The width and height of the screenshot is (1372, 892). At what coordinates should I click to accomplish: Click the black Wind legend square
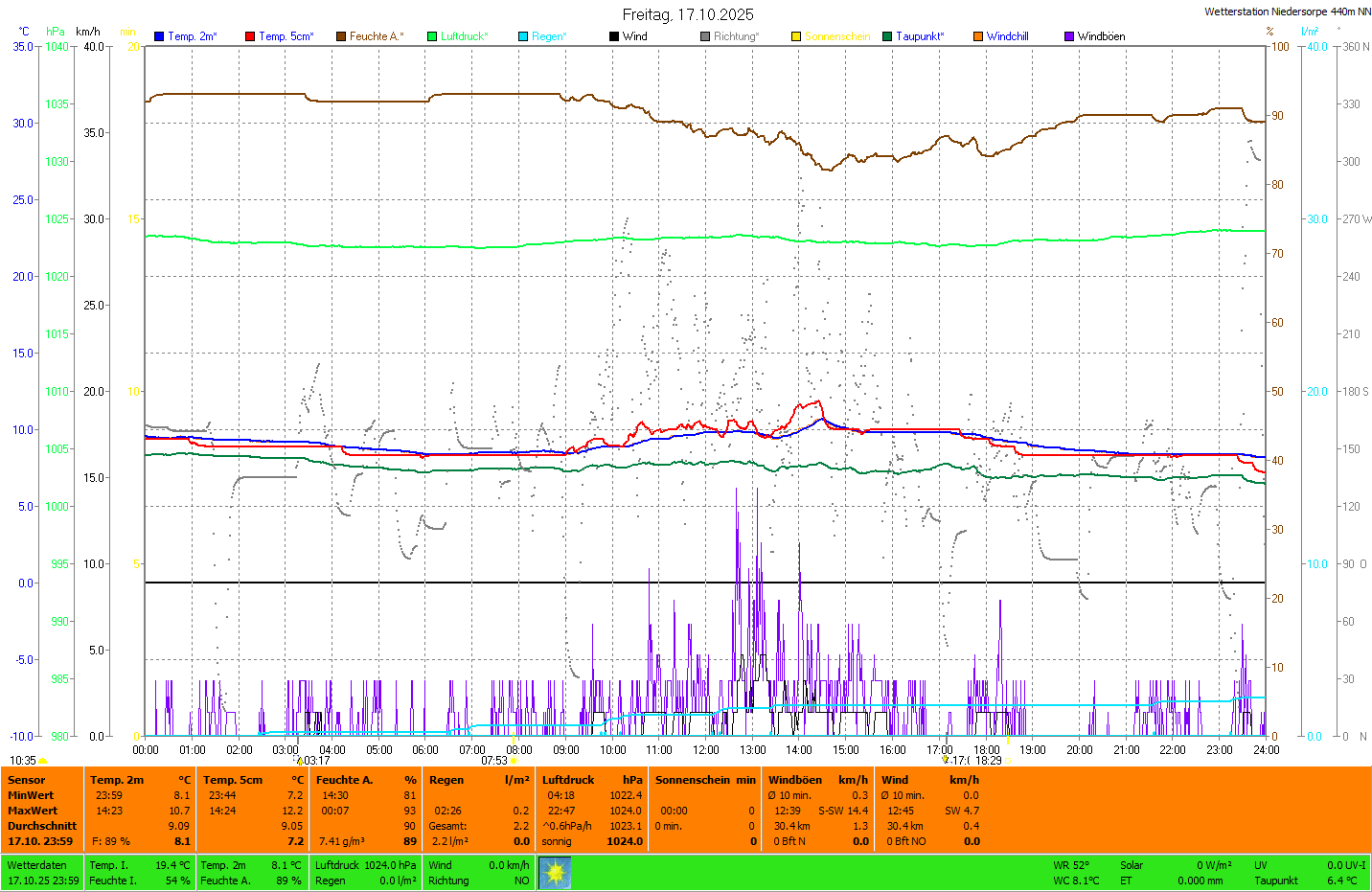click(614, 36)
